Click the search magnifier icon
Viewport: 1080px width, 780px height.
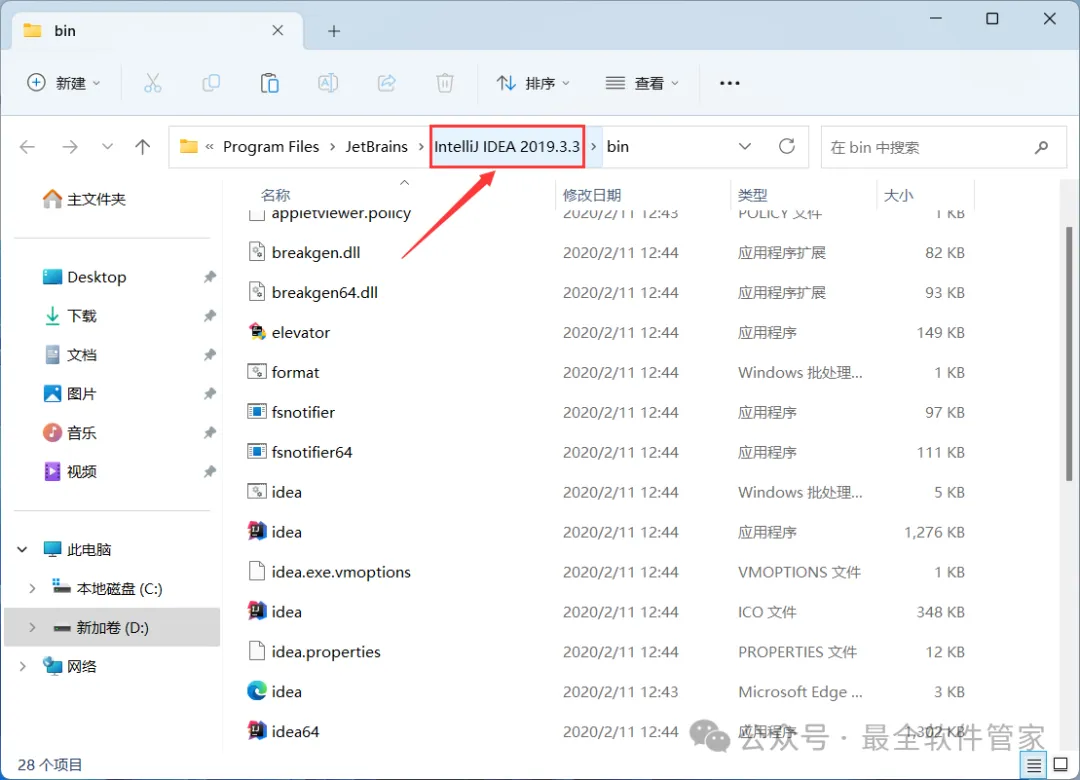coord(1041,147)
